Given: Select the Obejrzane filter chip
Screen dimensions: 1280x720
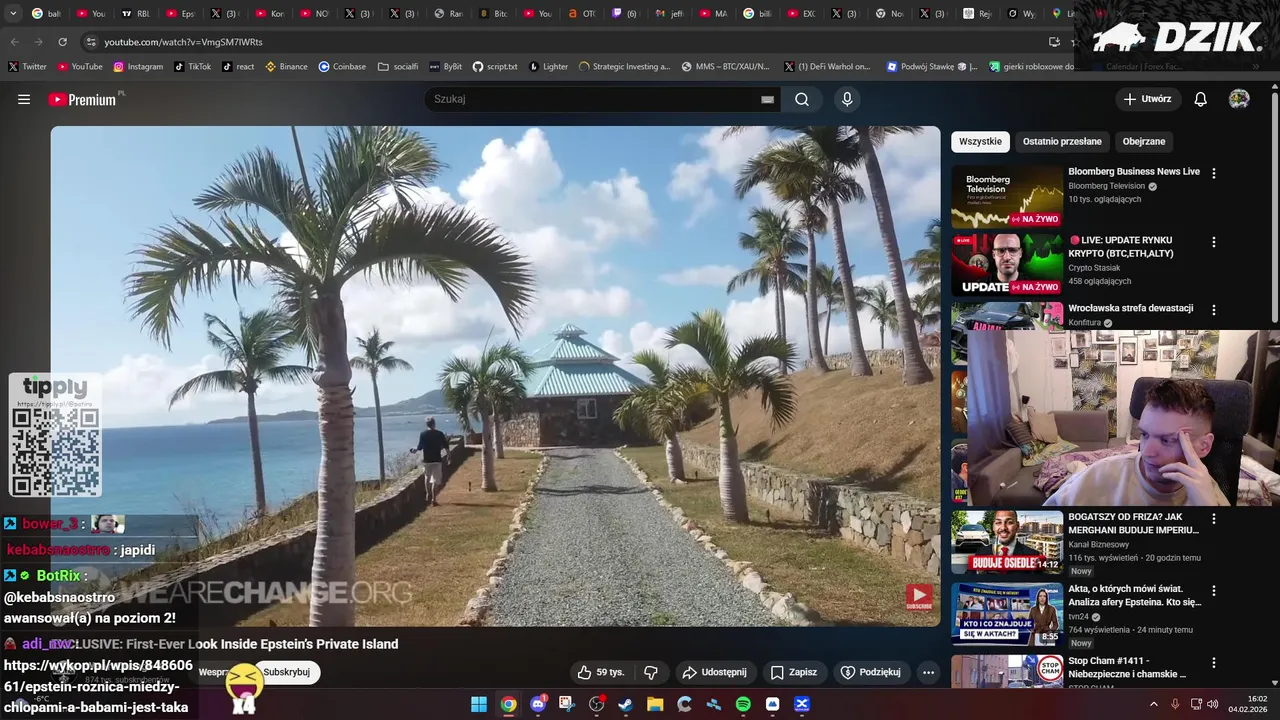Looking at the screenshot, I should pos(1144,141).
